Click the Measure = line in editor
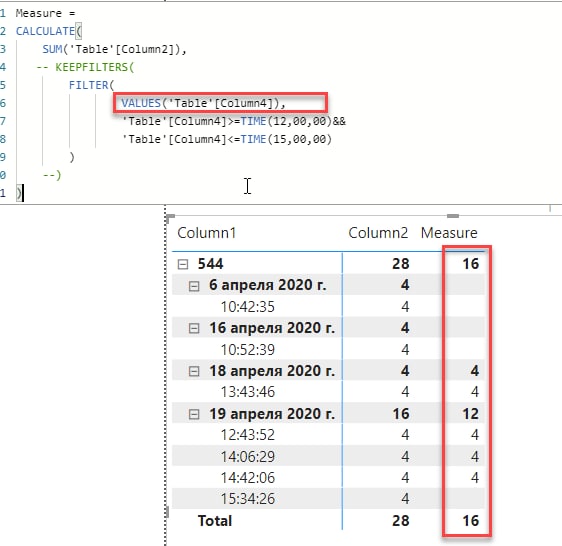This screenshot has width=562, height=546. coord(46,13)
